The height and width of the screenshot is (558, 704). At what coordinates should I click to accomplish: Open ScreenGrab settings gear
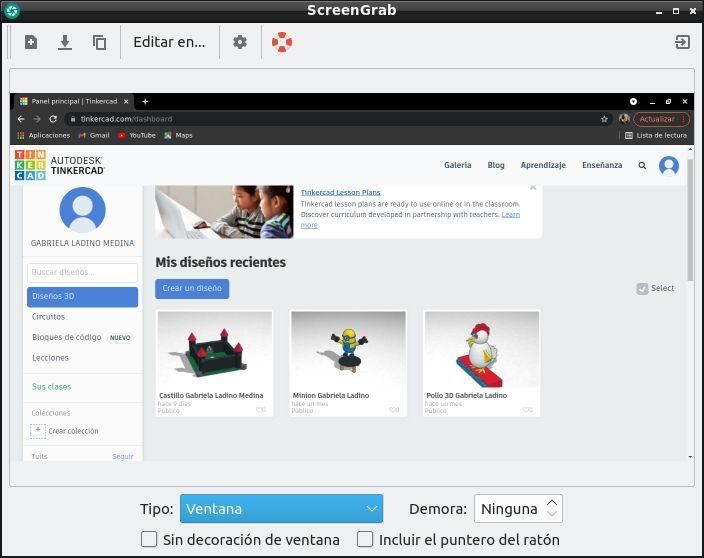pos(240,42)
